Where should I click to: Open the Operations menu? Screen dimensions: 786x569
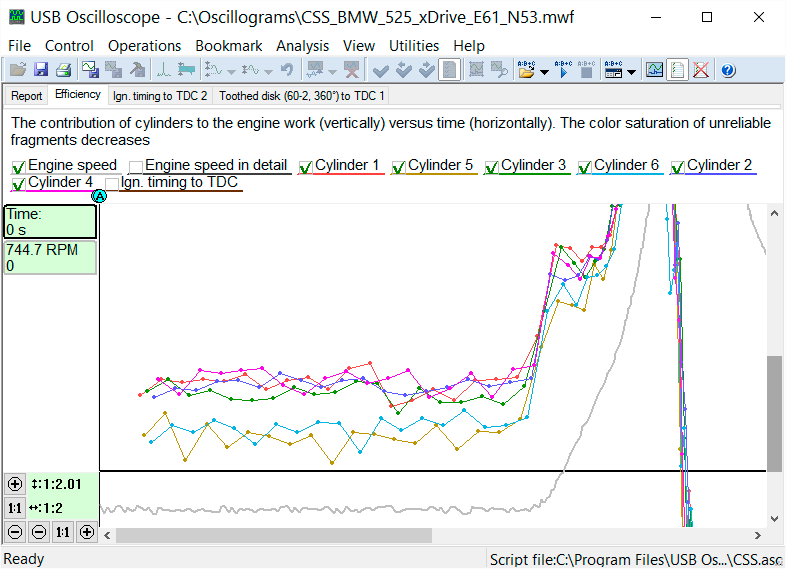(144, 46)
